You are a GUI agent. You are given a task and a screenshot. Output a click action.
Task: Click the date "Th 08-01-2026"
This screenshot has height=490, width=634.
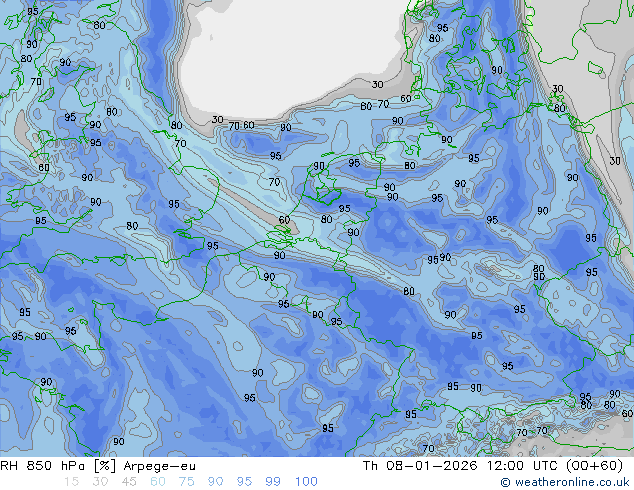coord(420,466)
